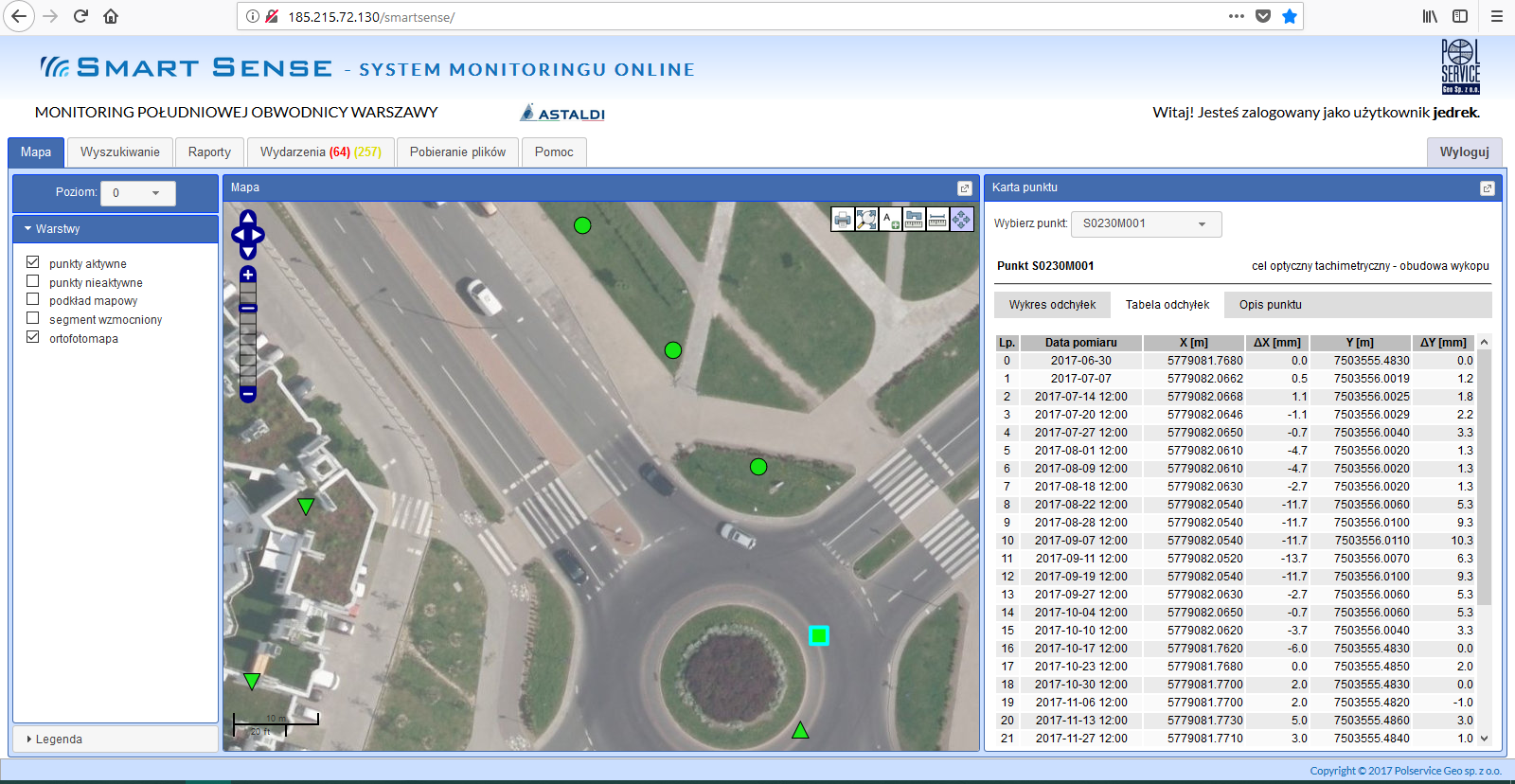The width and height of the screenshot is (1515, 784).
Task: Enable the podkład mapowy layer
Action: coord(33,299)
